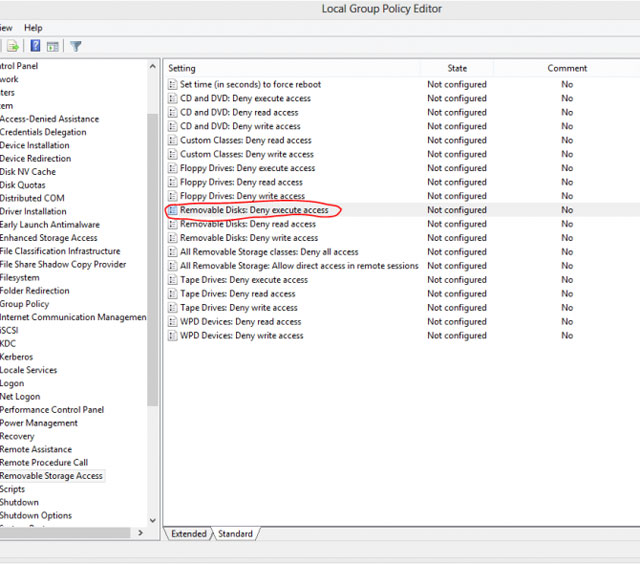The image size is (640, 564).
Task: Open the Help menu
Action: [x=33, y=28]
